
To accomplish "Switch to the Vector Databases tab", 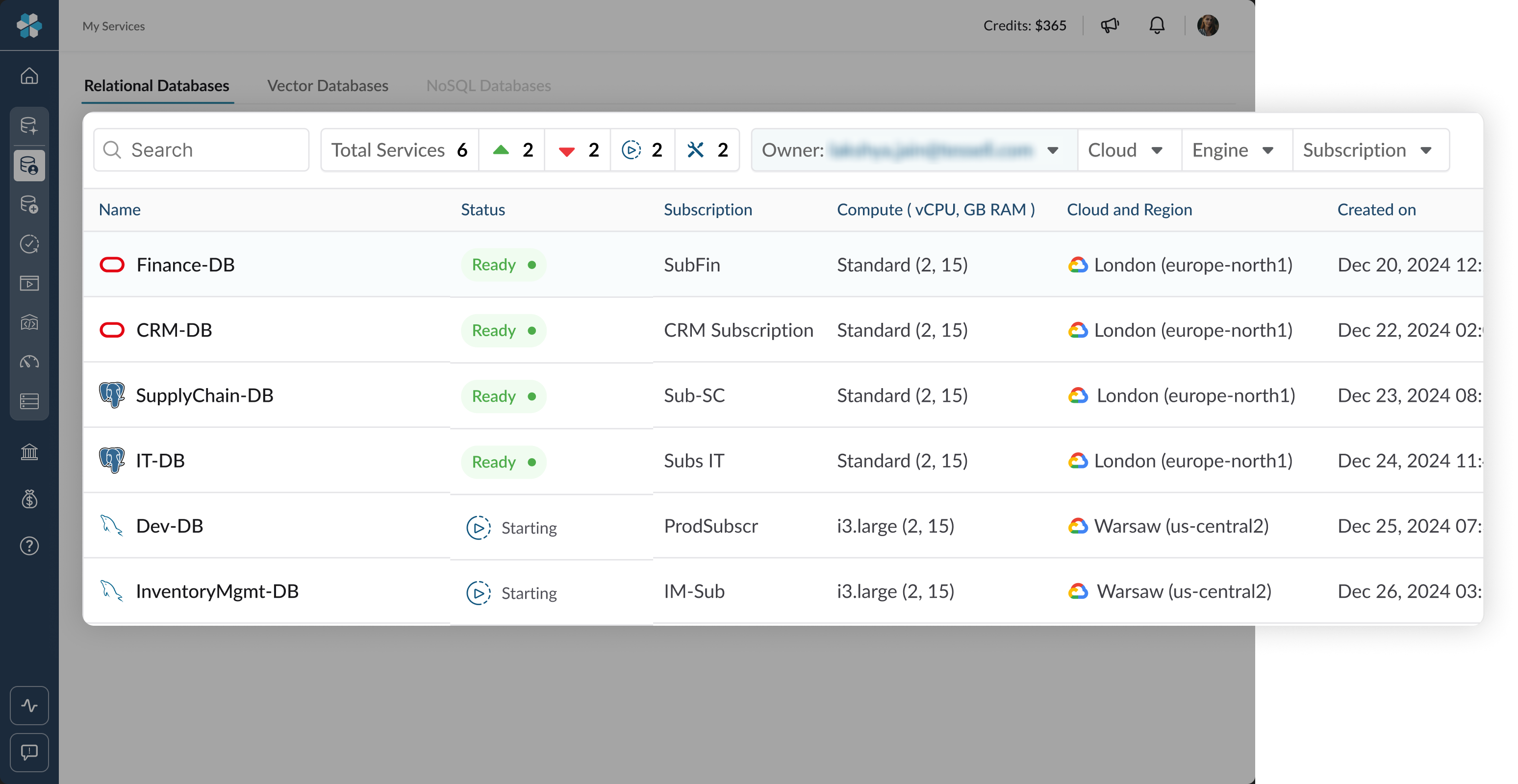I will 328,85.
